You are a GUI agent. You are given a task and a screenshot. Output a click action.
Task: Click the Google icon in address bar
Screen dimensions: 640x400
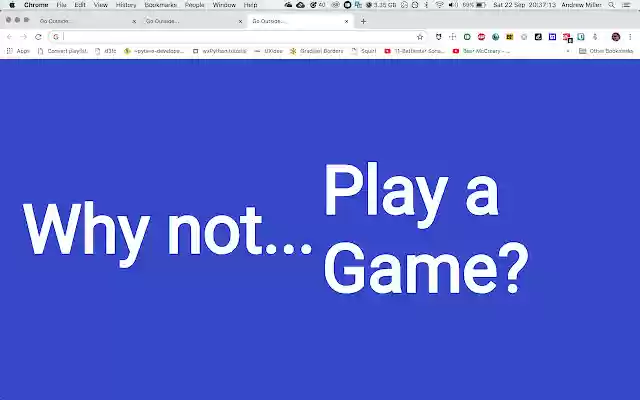(x=56, y=37)
